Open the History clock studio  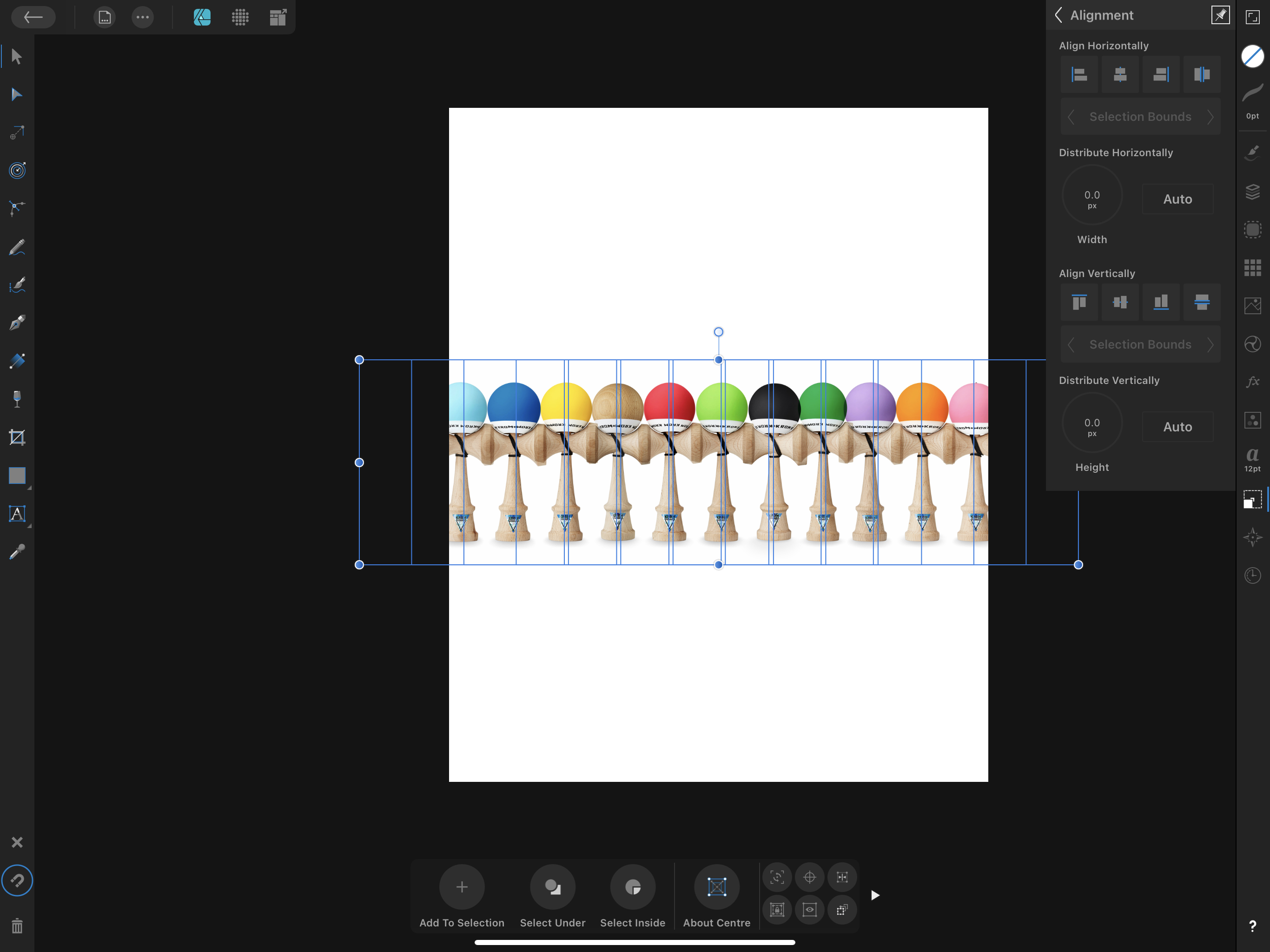pyautogui.click(x=1252, y=575)
